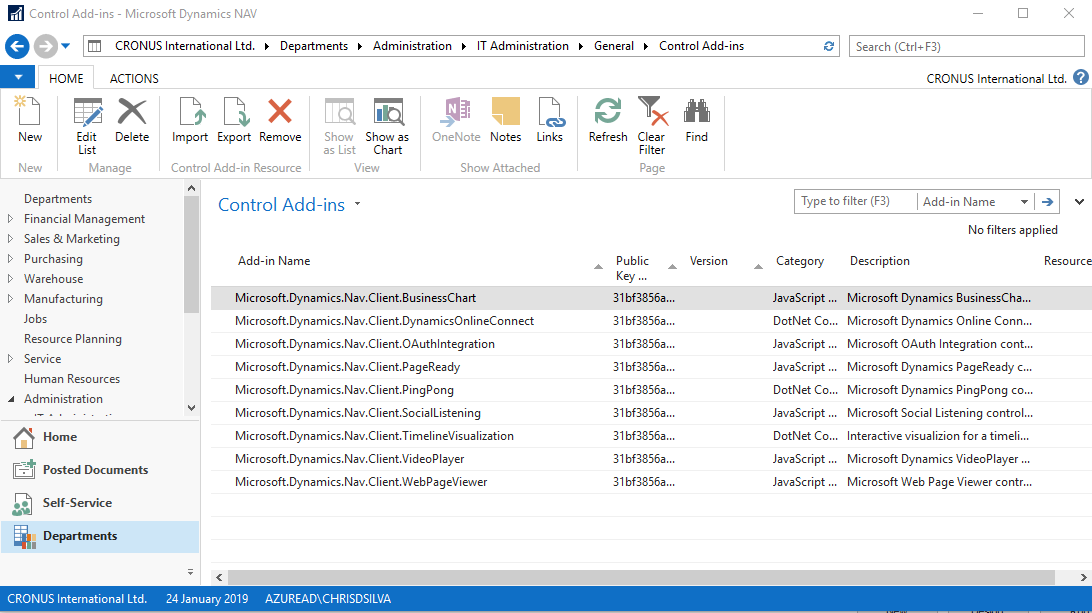Click Departments in the address breadcrumb

[x=314, y=46]
